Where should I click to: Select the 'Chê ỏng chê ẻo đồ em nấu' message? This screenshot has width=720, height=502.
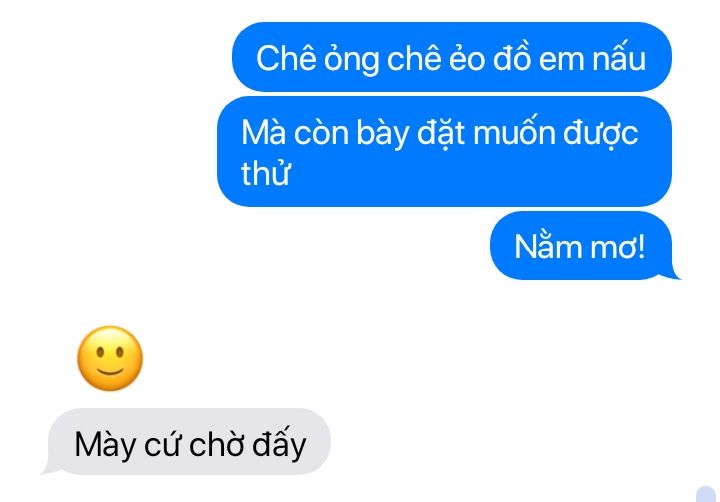coord(452,57)
